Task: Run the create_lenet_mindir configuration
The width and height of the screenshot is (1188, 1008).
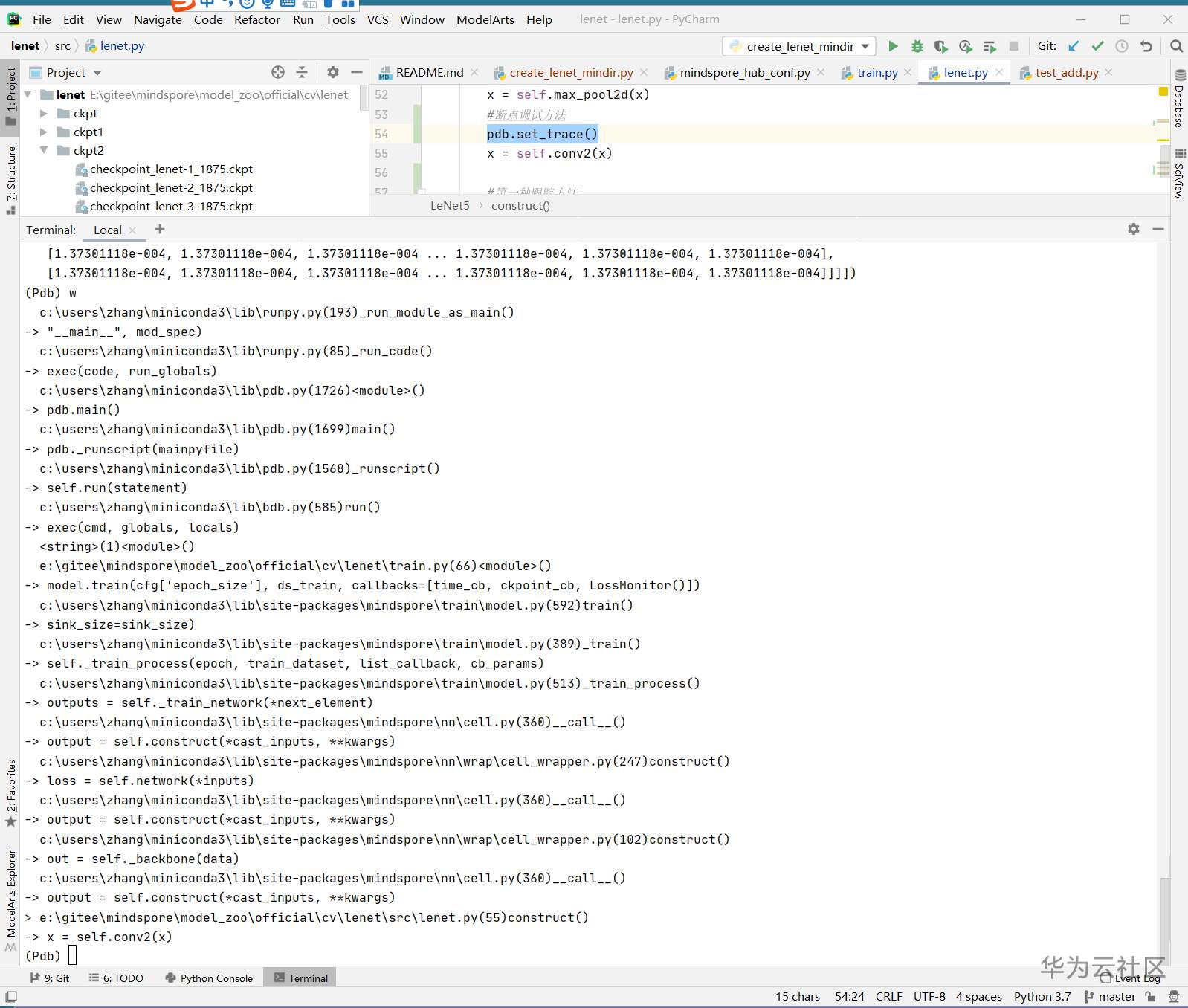Action: pos(893,46)
